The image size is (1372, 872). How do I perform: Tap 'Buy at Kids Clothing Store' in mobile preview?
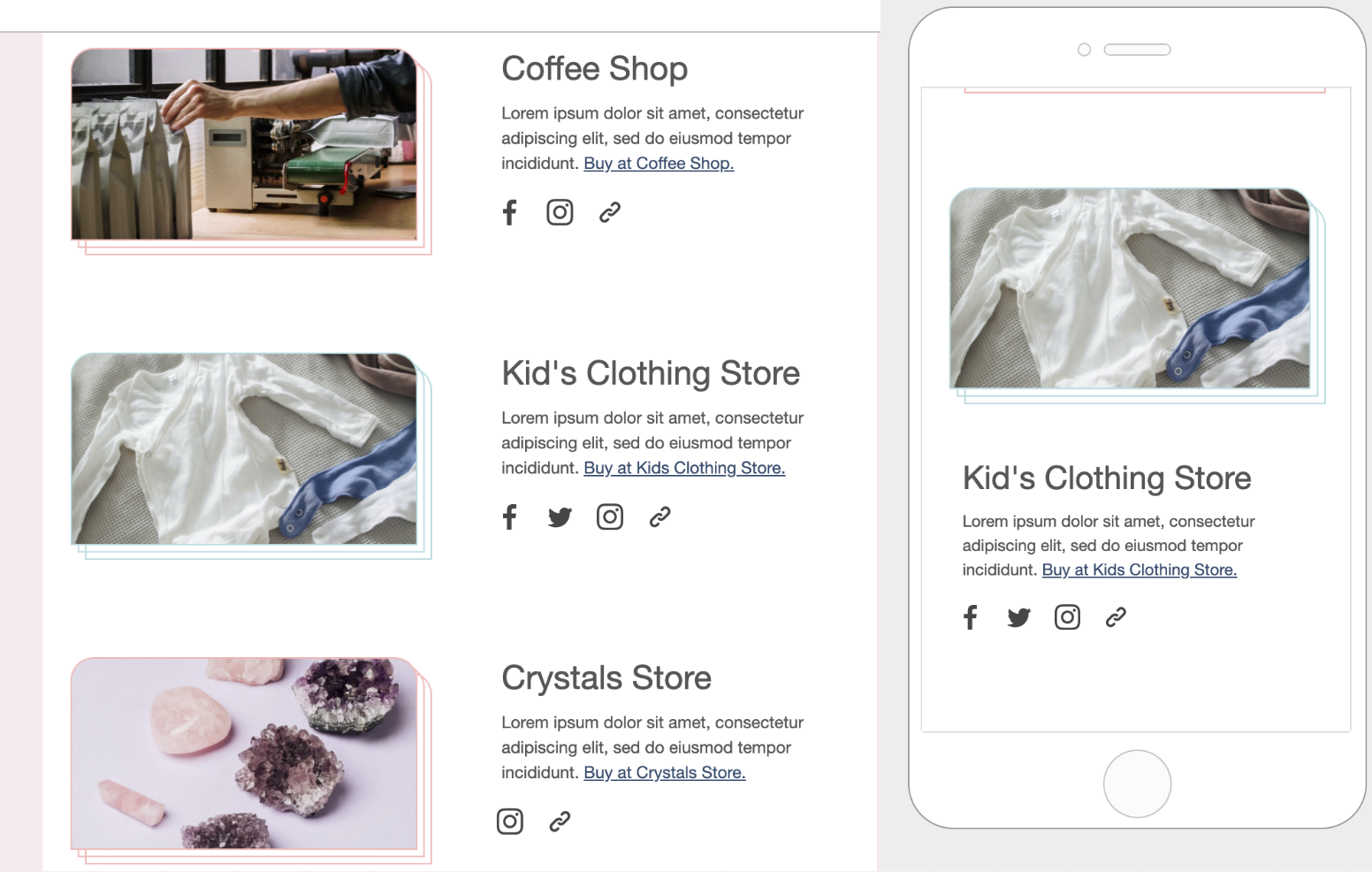tap(1140, 570)
